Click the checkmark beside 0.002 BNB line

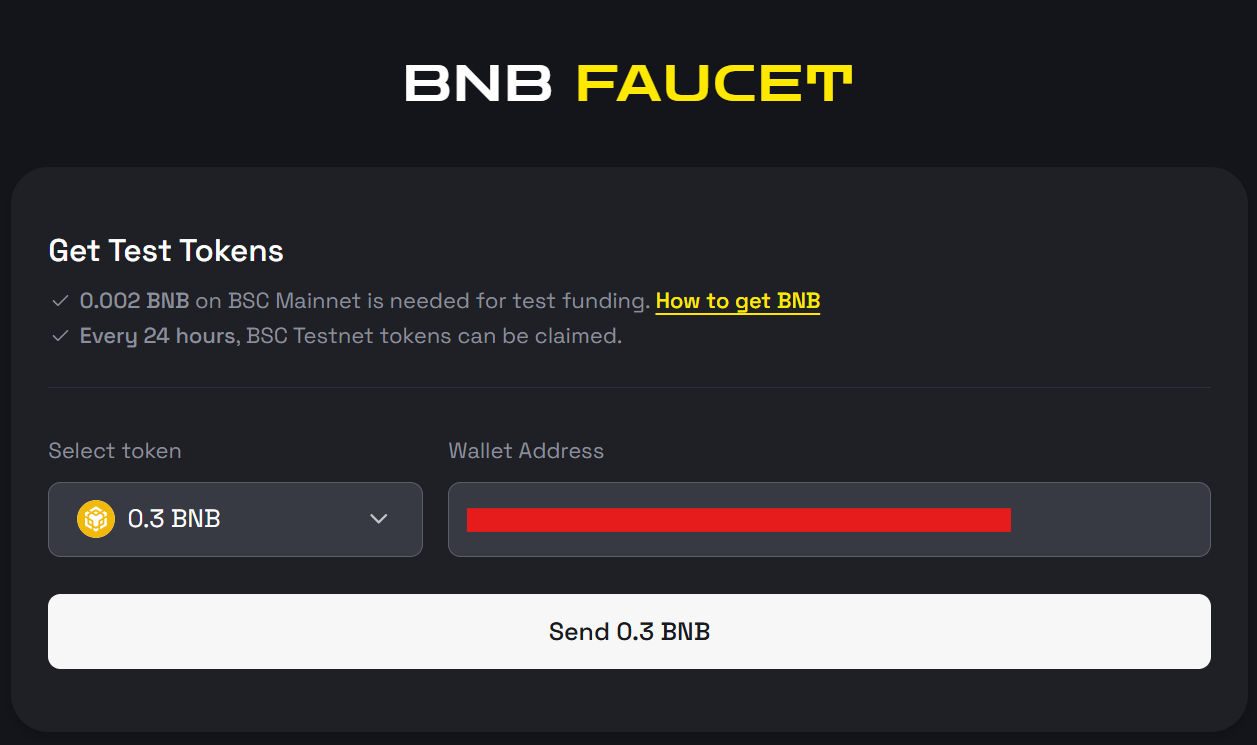60,301
